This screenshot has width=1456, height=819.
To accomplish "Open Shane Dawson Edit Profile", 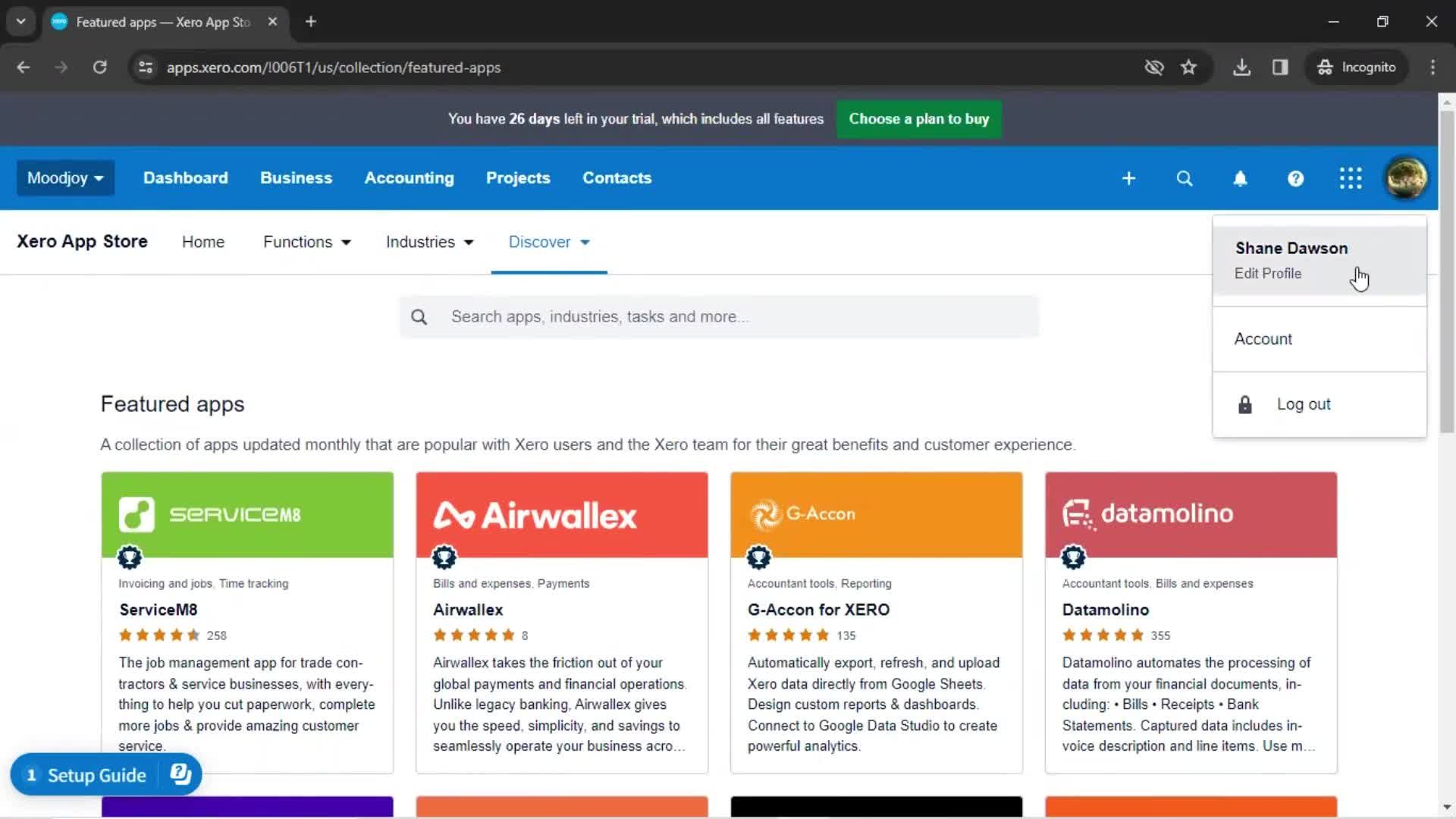I will pos(1319,260).
